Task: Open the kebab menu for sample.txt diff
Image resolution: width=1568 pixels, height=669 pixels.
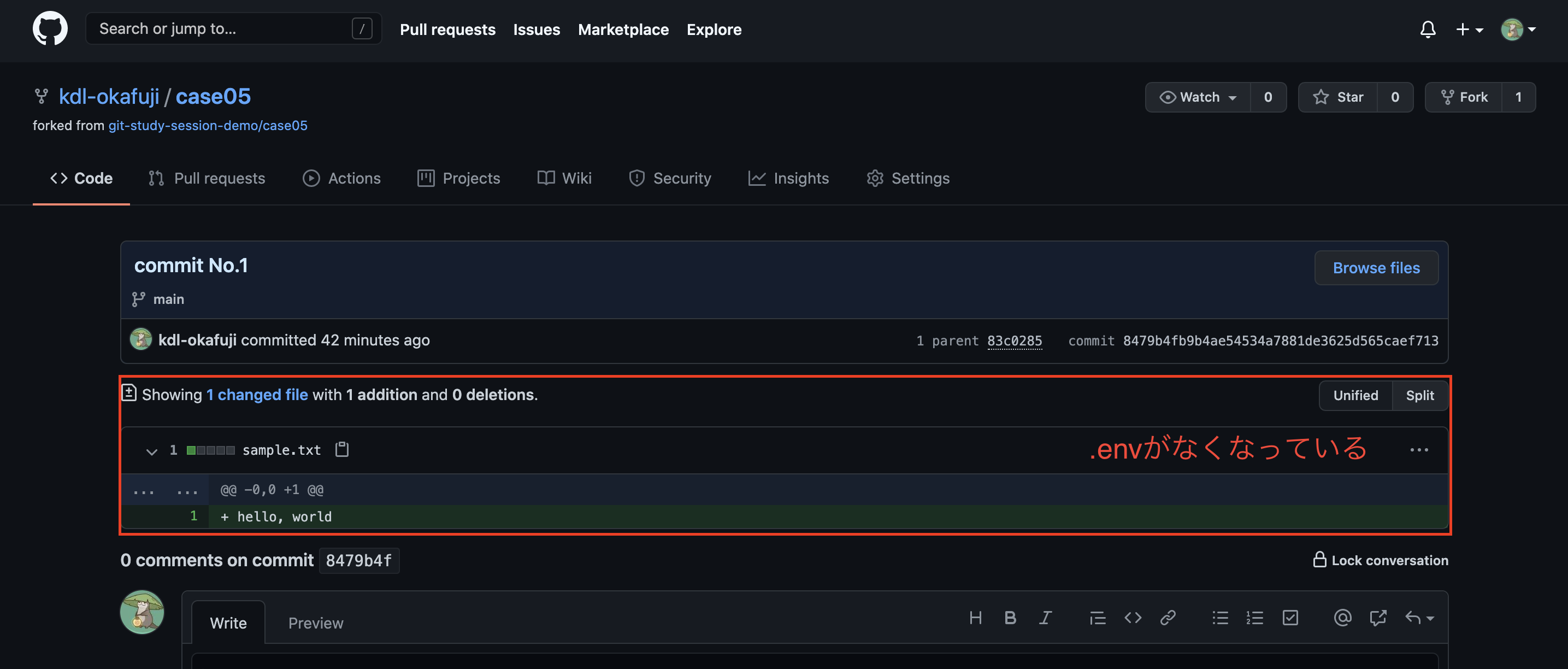Action: pos(1419,450)
